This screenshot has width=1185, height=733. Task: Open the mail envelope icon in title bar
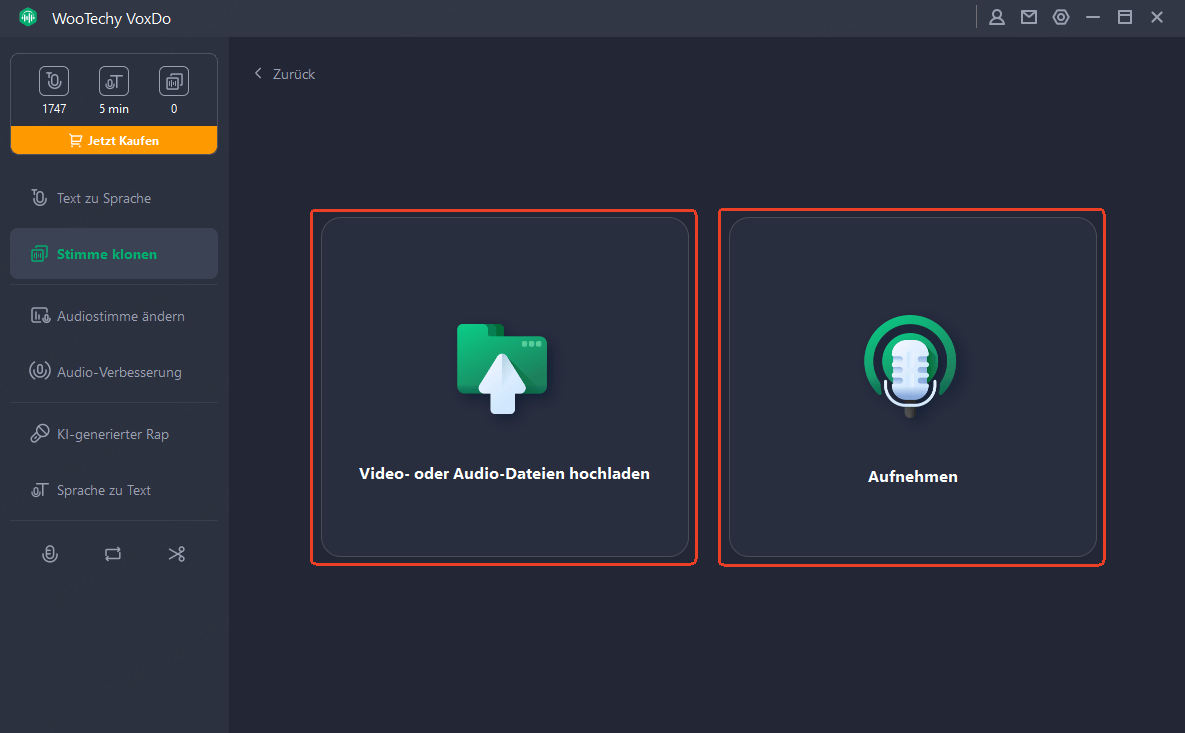click(x=1029, y=17)
